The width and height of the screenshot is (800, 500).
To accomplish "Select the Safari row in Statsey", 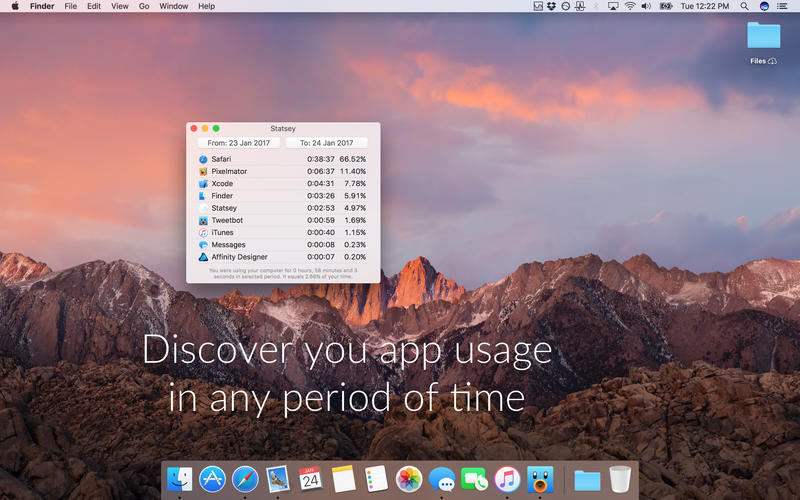I will click(283, 159).
